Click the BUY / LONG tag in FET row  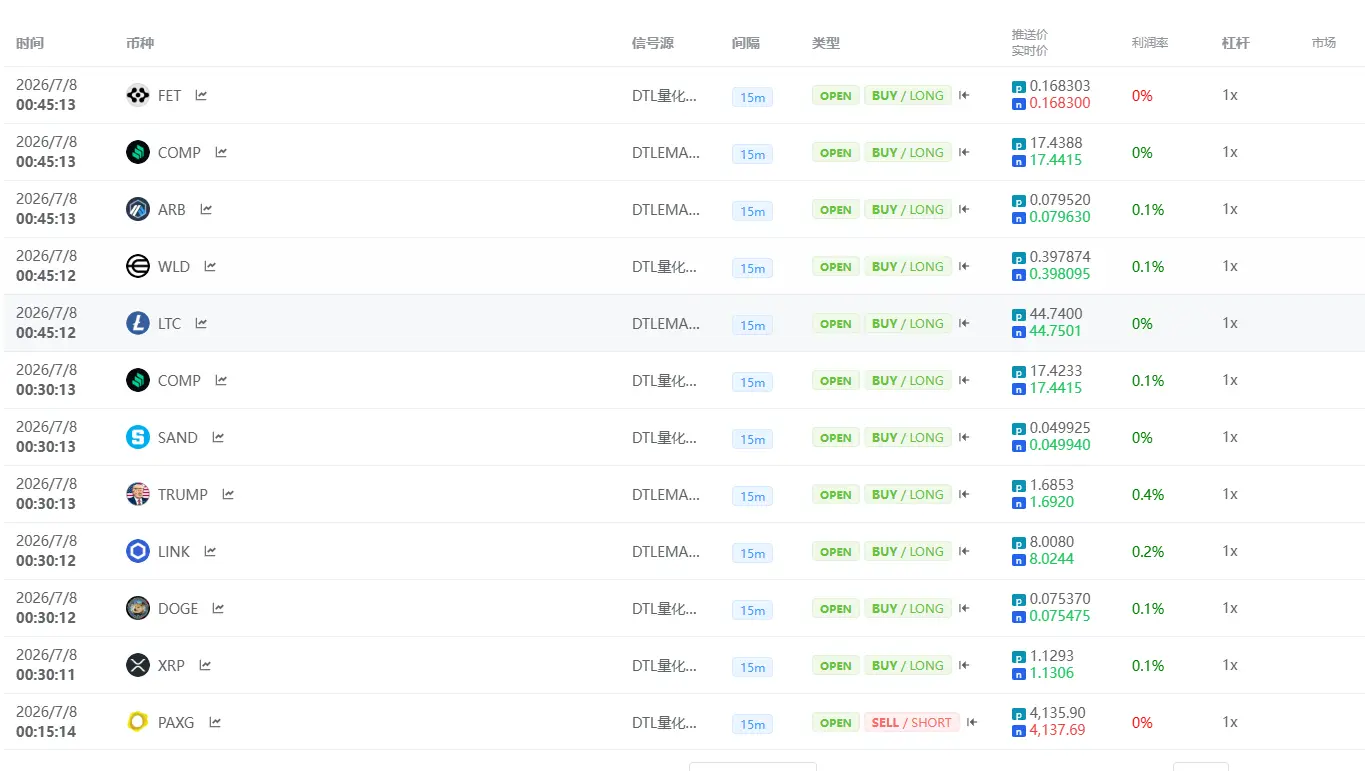(908, 96)
